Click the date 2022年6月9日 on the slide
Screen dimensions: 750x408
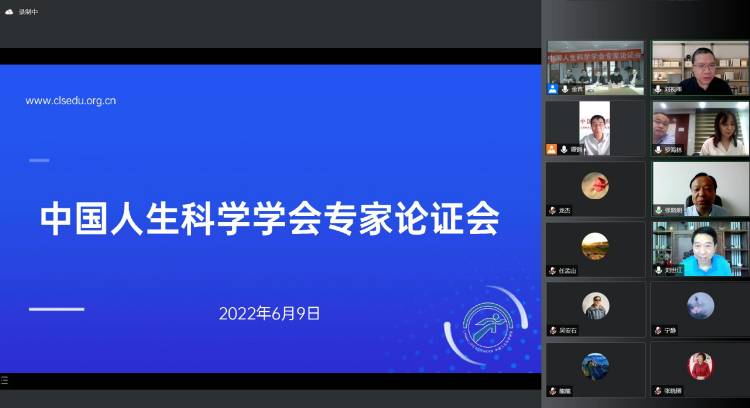coord(269,313)
